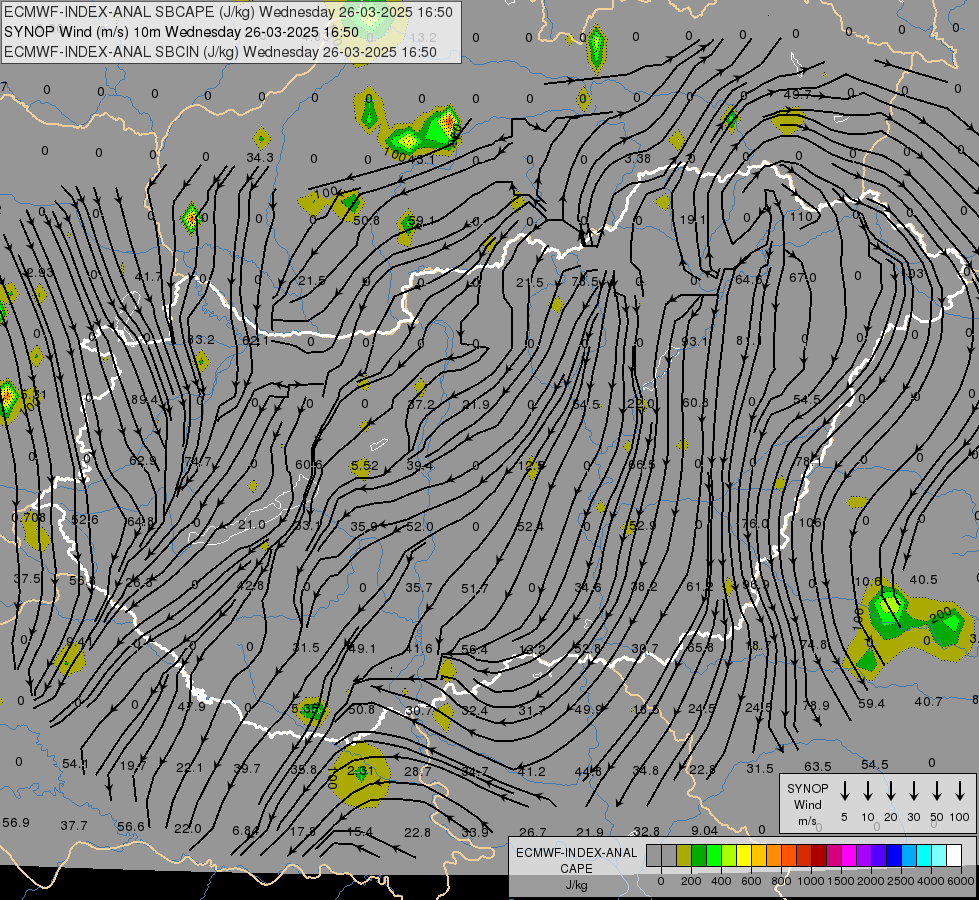Click the map value 56.9
The height and width of the screenshot is (900, 979).
click(x=16, y=823)
